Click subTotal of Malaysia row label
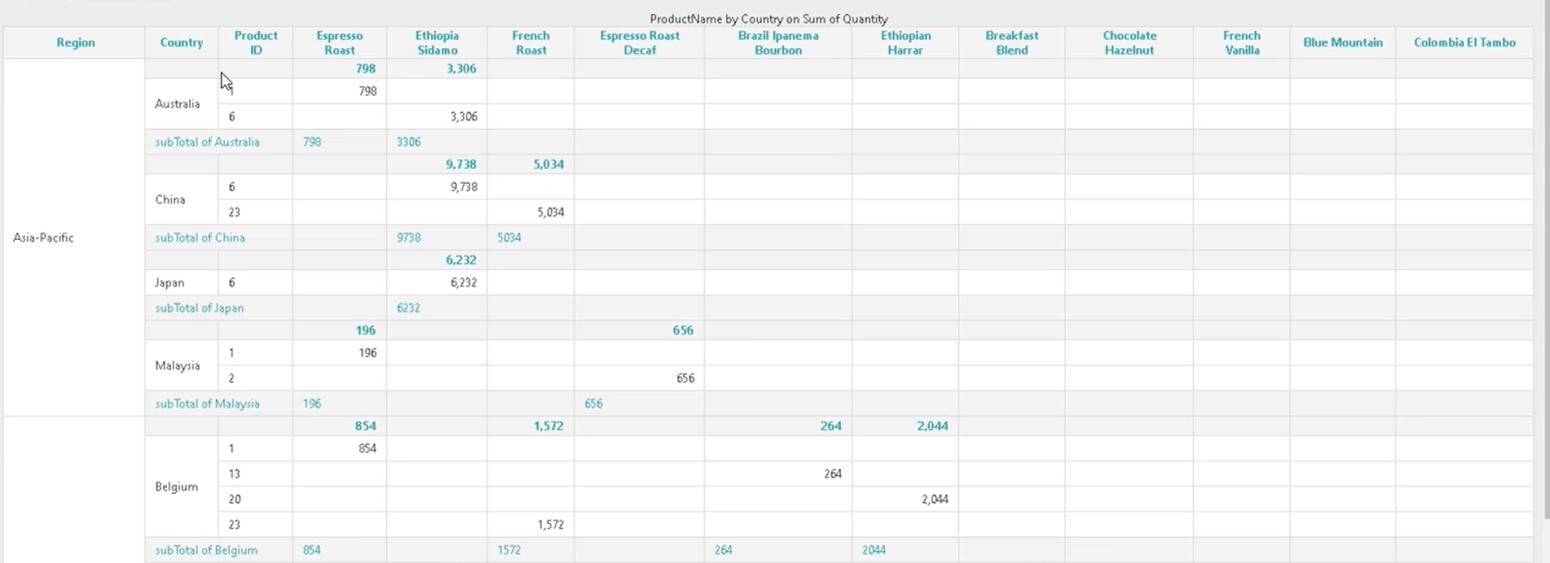Viewport: 1550px width, 563px height. click(207, 404)
